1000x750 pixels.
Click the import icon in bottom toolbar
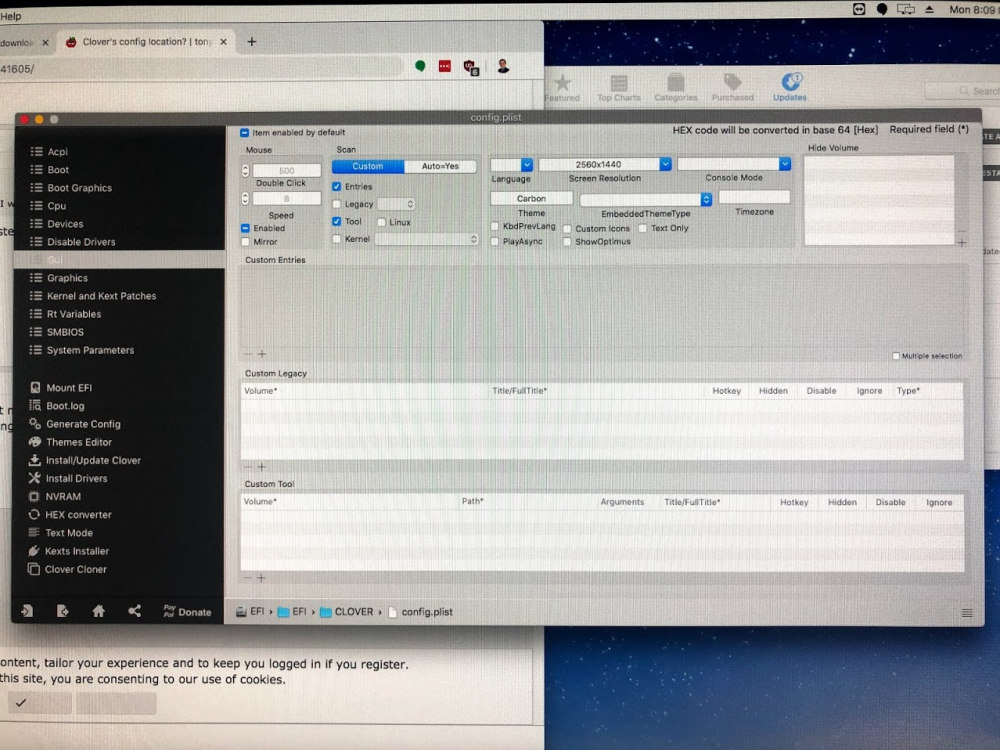tap(27, 611)
